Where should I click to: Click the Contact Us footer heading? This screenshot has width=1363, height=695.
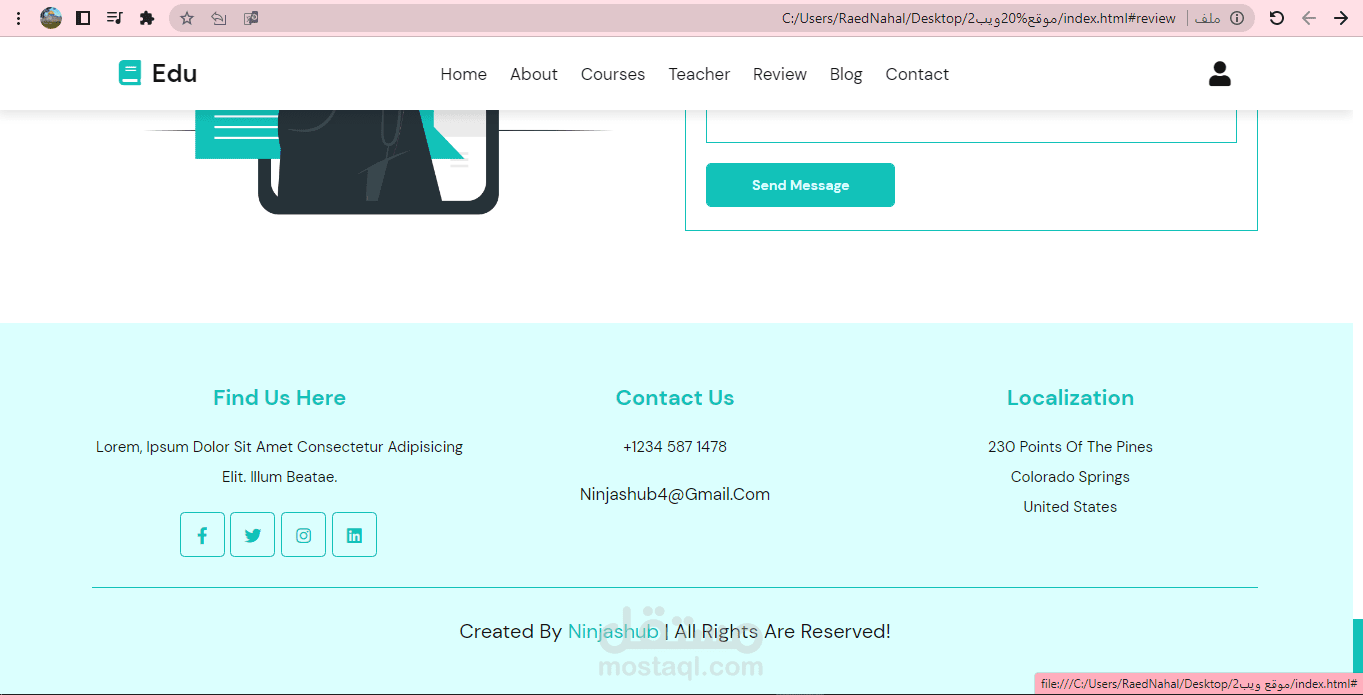click(675, 398)
